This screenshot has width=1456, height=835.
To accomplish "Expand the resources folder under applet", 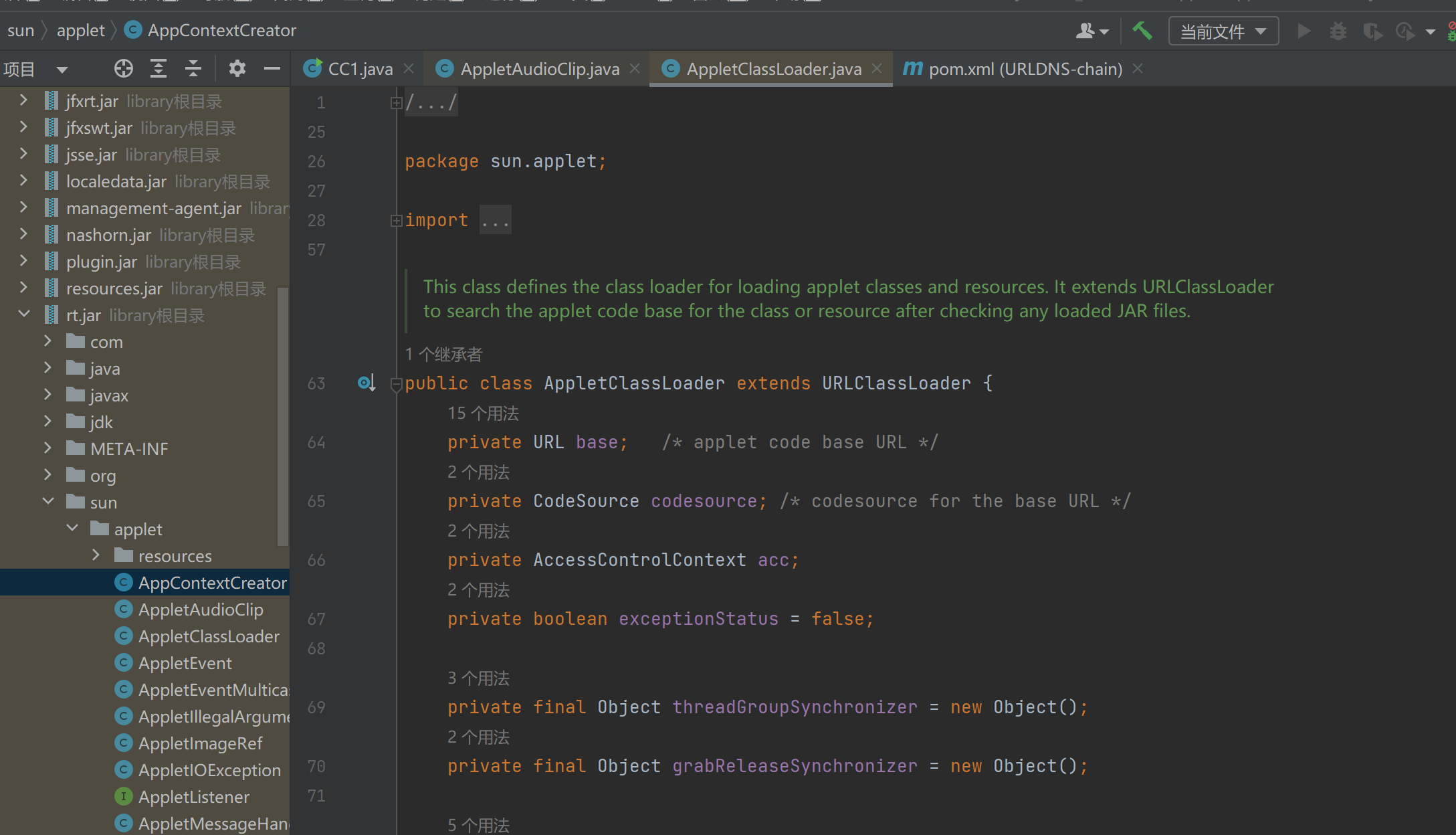I will (x=96, y=555).
